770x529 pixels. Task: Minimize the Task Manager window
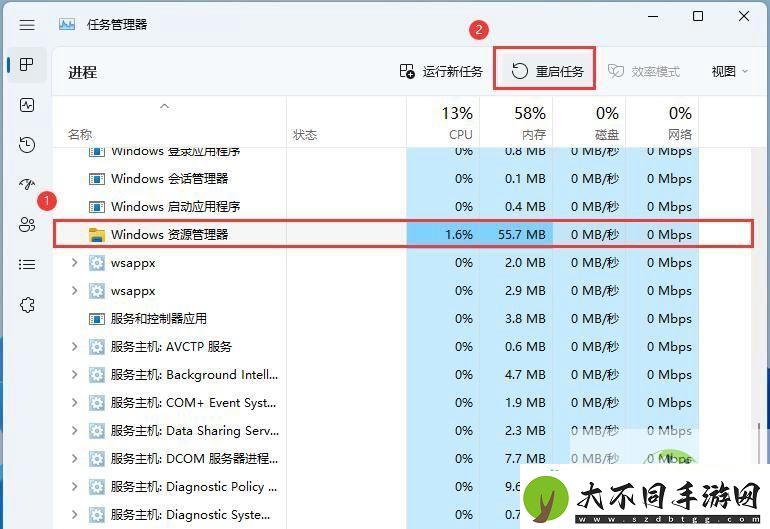pos(653,16)
